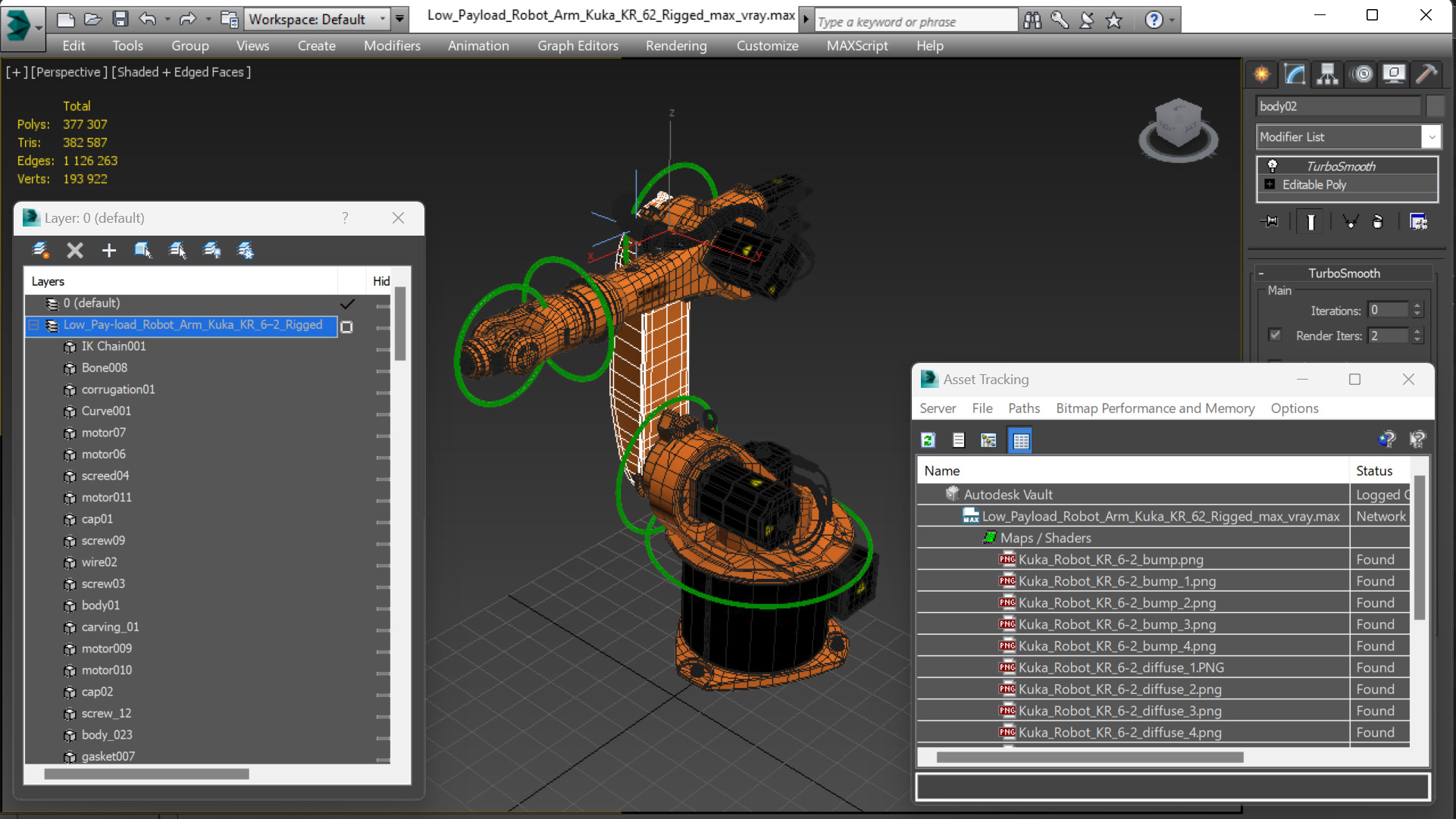Toggle hide dash for the Bone008 row
The height and width of the screenshot is (819, 1456).
tap(383, 371)
